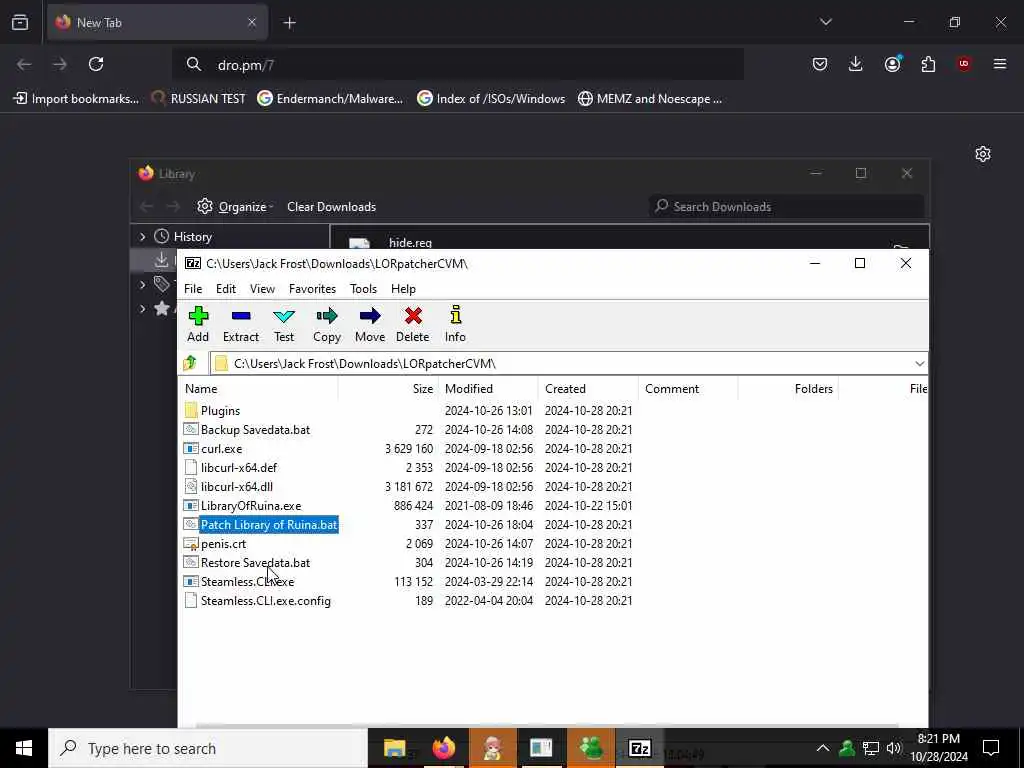The image size is (1024, 768).
Task: Open the Firefox View icon
Action: click(20, 23)
